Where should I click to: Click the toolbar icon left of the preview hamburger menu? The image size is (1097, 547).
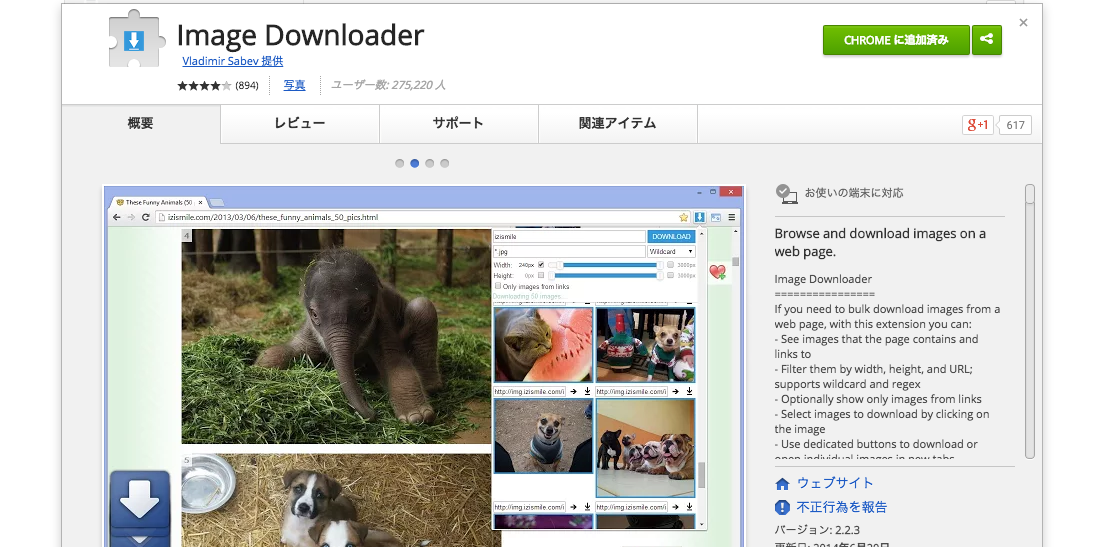[716, 218]
